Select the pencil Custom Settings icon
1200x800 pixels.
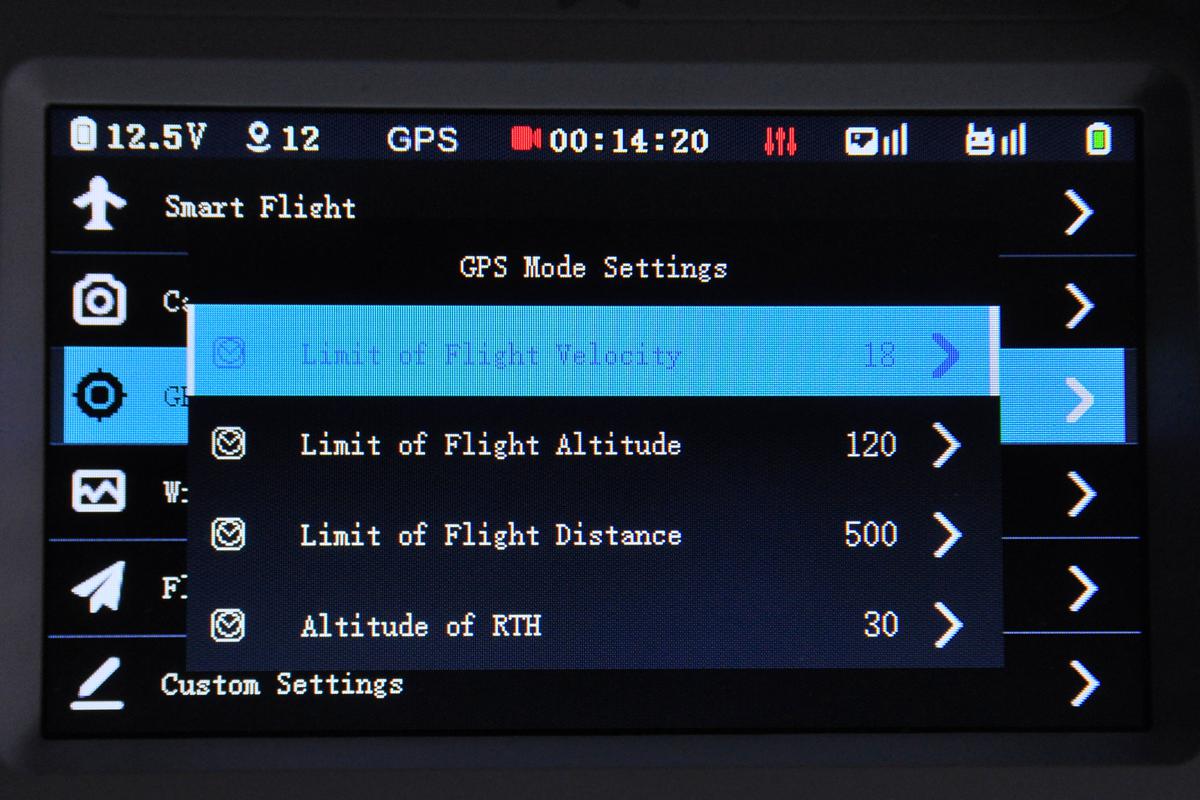coord(98,684)
